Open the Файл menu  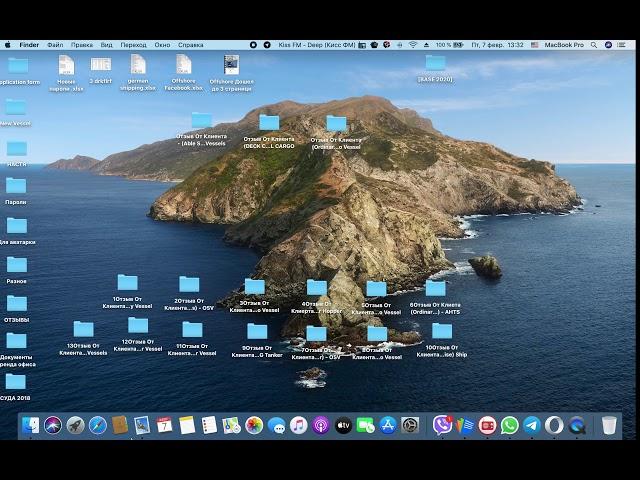pos(55,45)
